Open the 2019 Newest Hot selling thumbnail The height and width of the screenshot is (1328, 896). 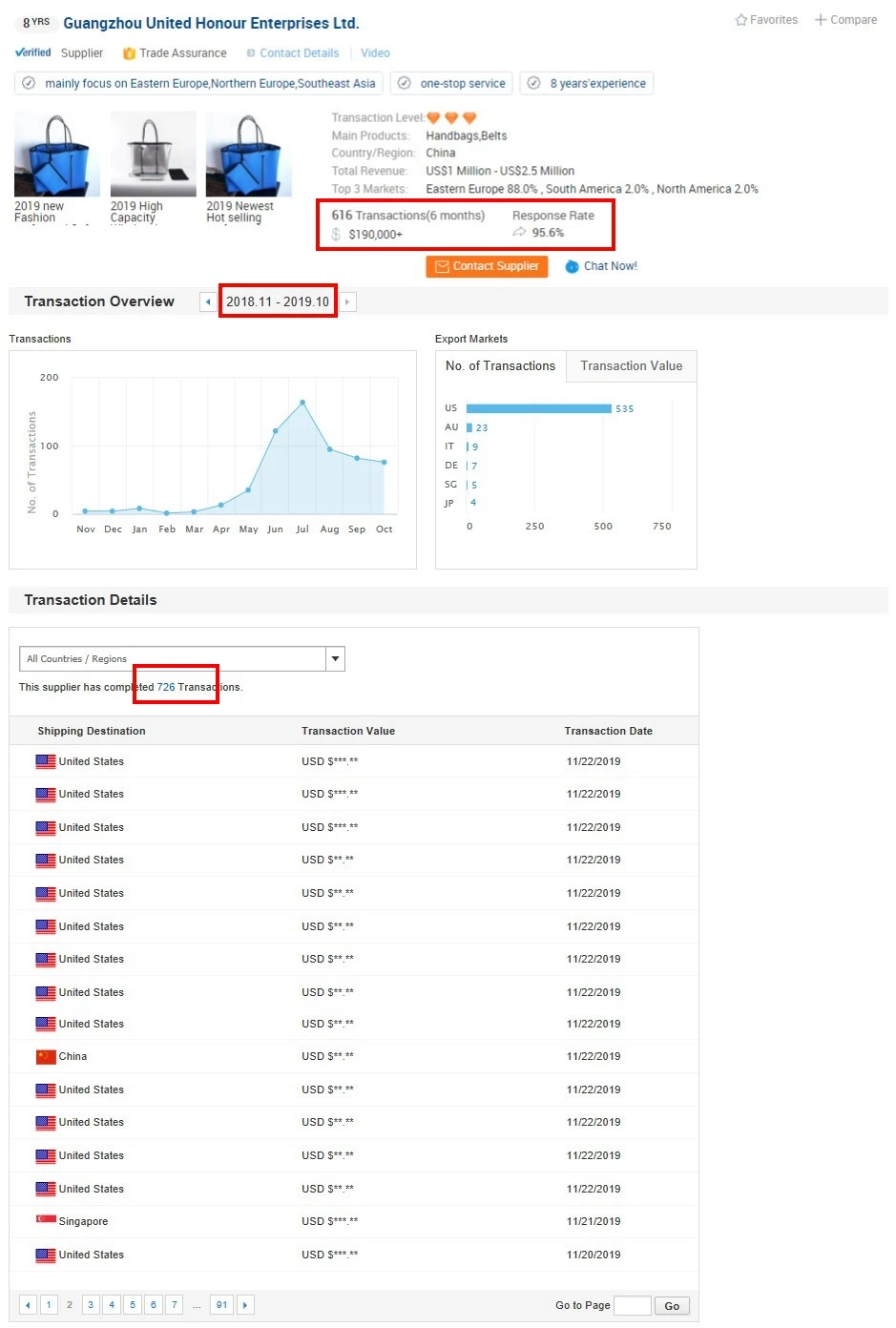pyautogui.click(x=248, y=155)
